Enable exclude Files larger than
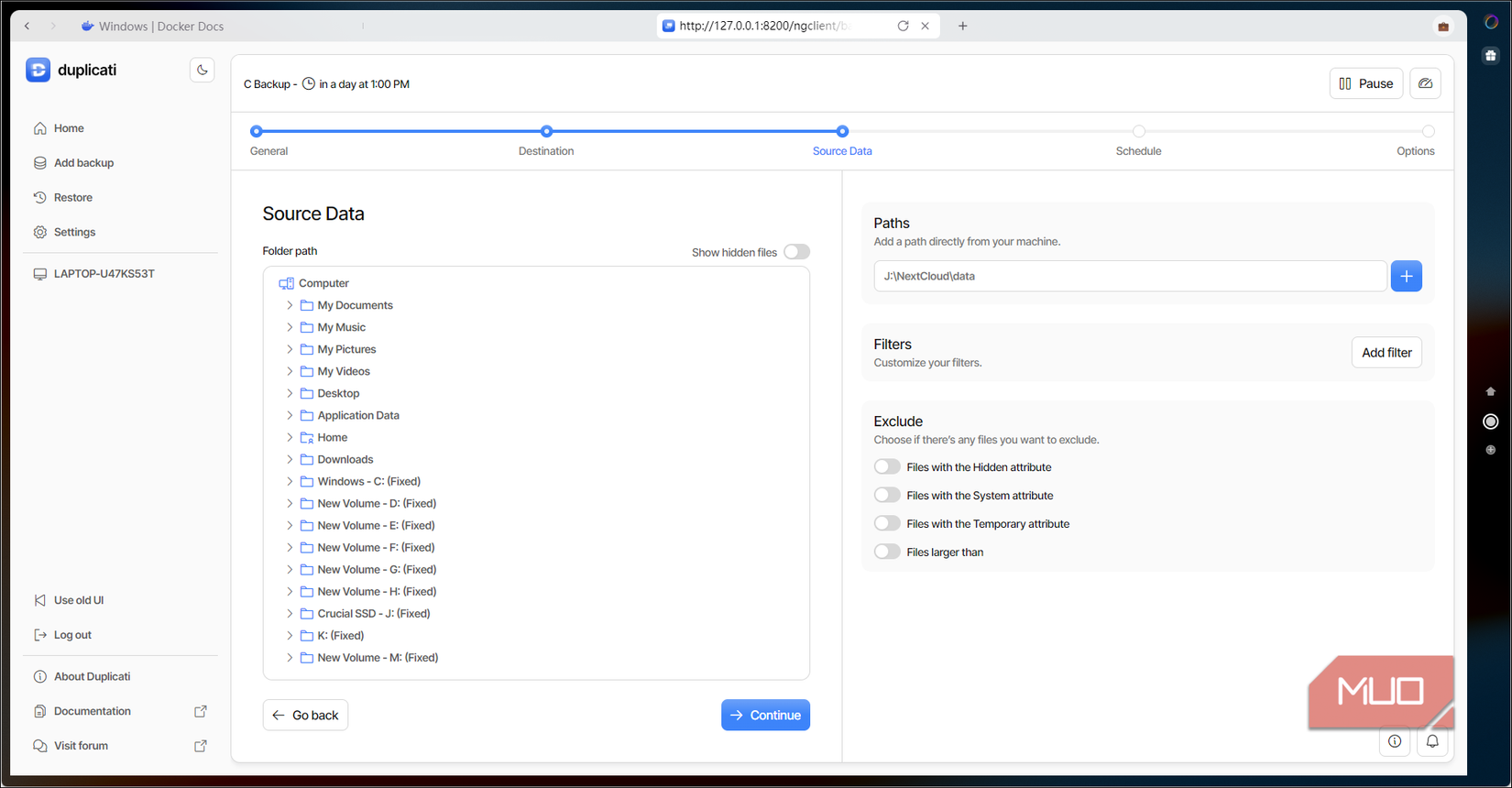Image resolution: width=1512 pixels, height=788 pixels. coord(887,552)
